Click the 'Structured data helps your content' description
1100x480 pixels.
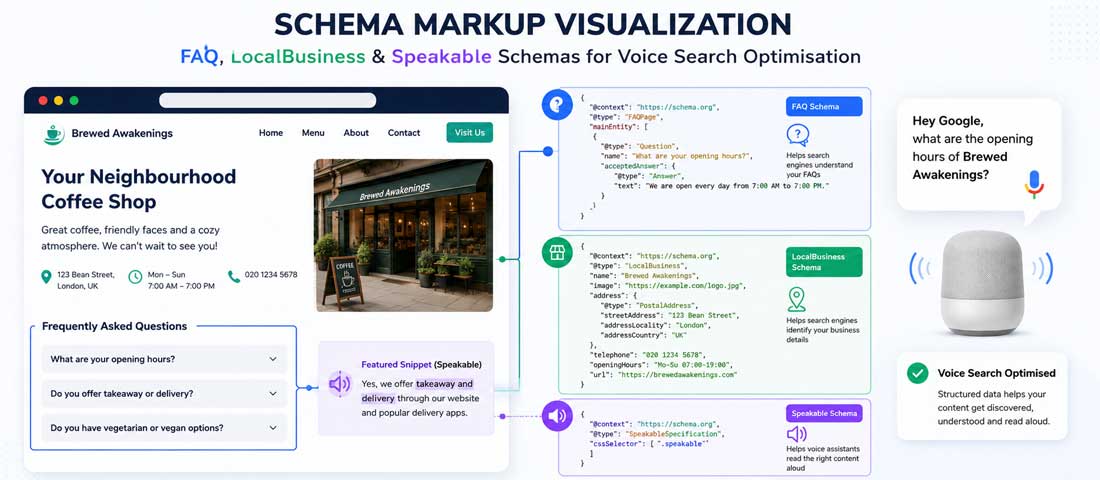[993, 408]
